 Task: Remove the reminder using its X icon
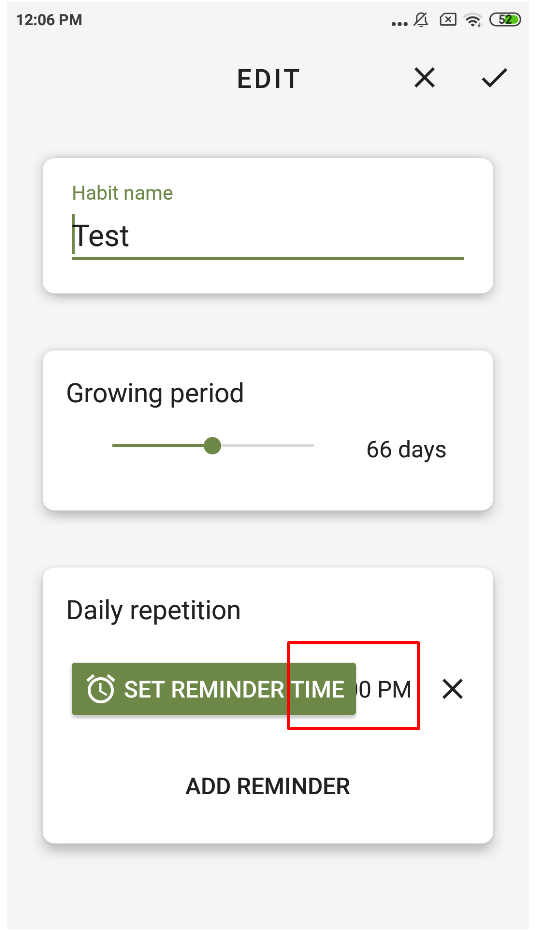click(x=452, y=689)
